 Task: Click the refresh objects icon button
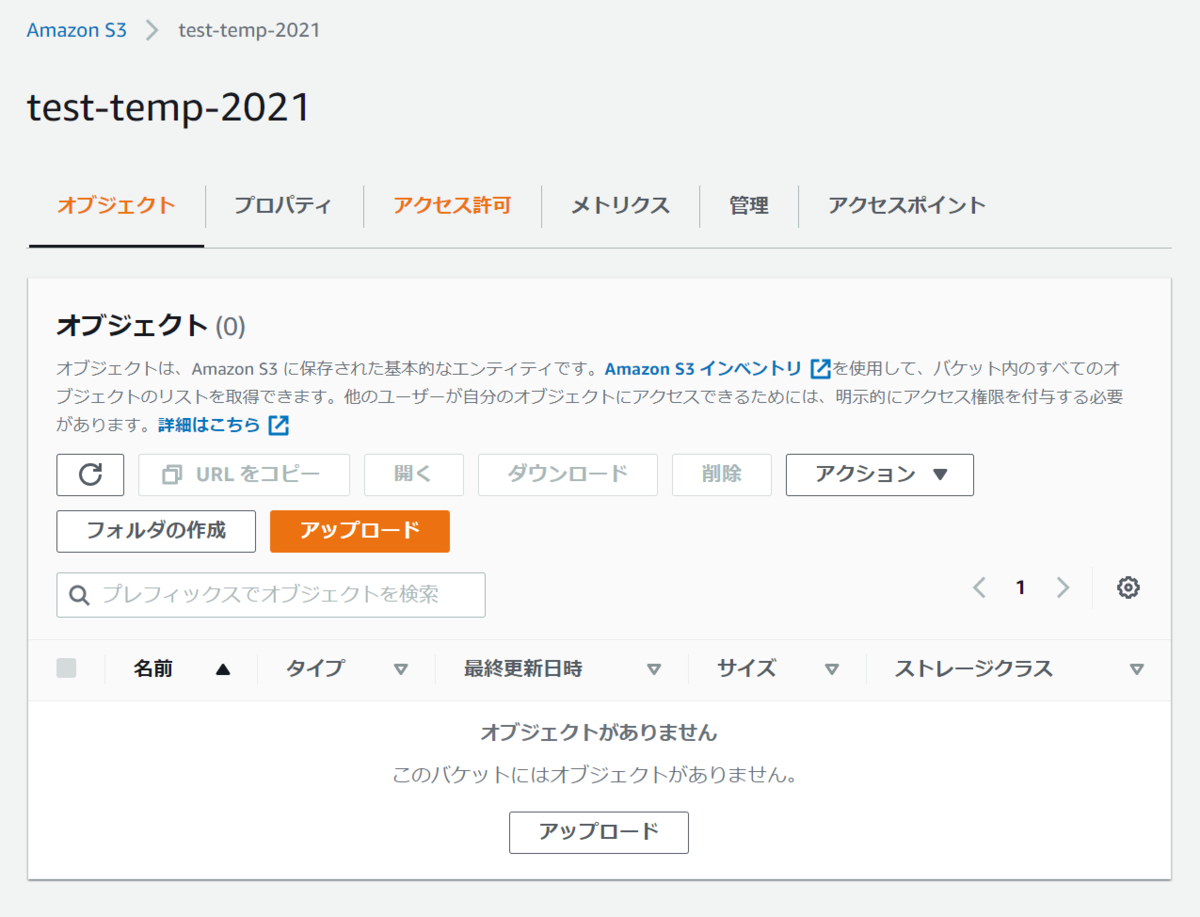(x=90, y=475)
